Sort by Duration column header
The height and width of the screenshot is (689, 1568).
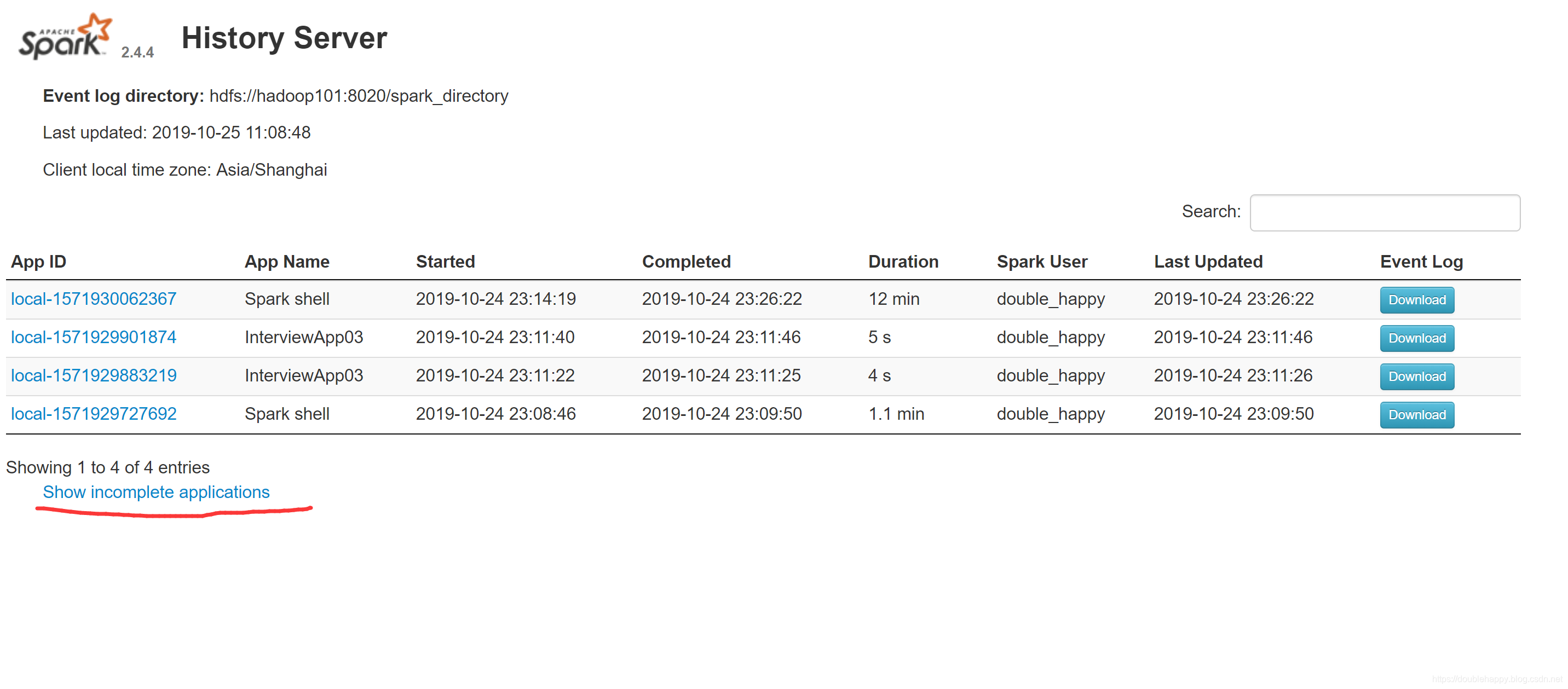903,262
